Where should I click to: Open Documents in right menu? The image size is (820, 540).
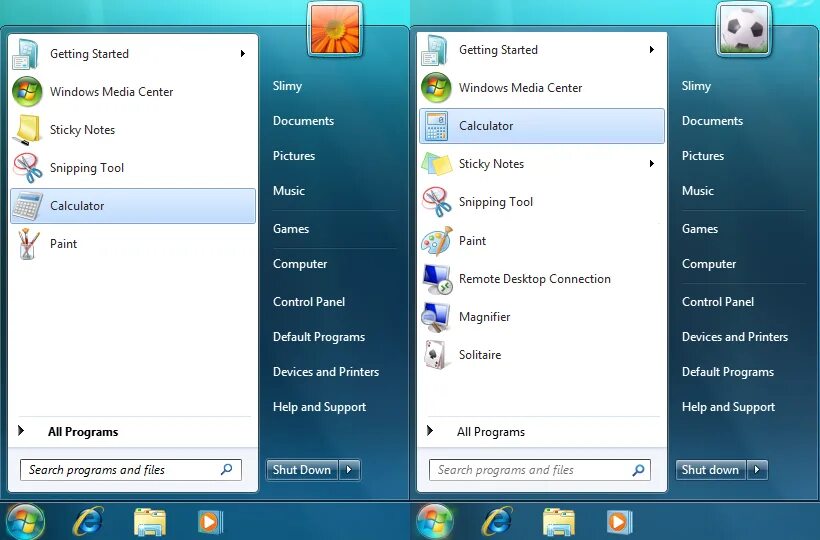coord(712,121)
